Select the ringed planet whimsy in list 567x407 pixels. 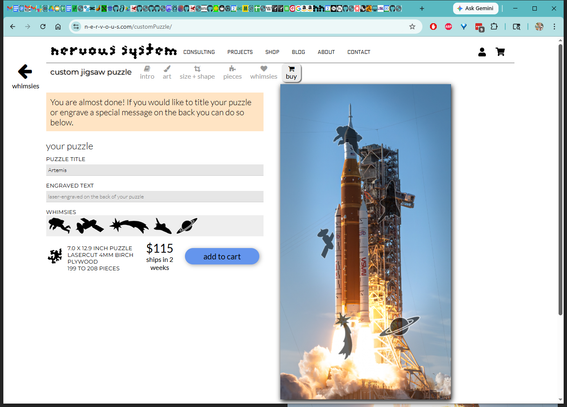(x=187, y=226)
